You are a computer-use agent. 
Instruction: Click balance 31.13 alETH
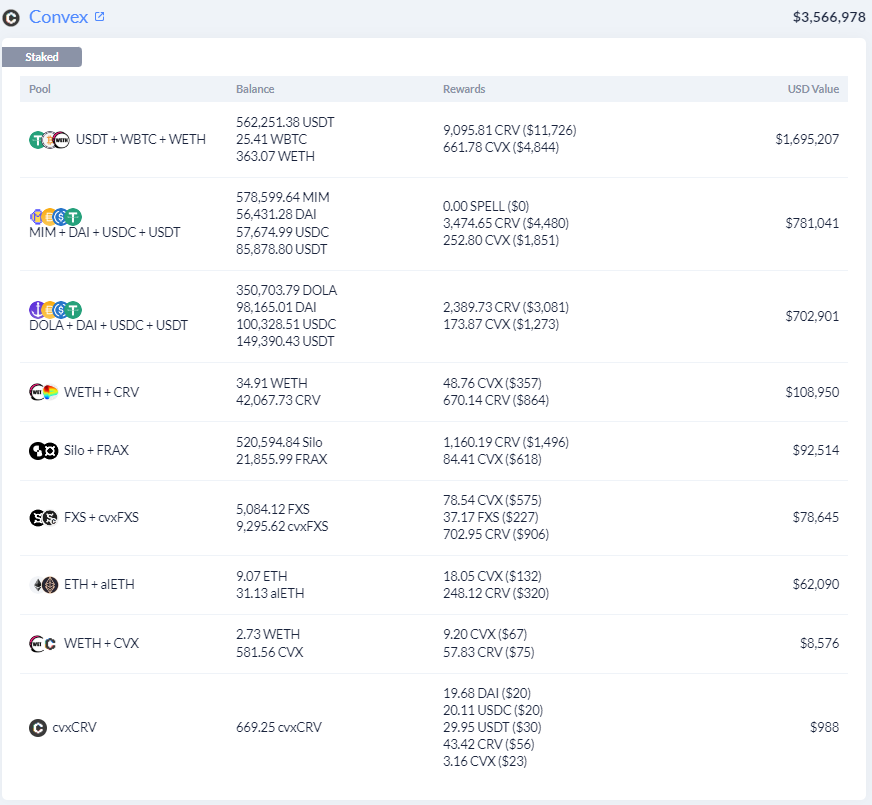[x=270, y=594]
